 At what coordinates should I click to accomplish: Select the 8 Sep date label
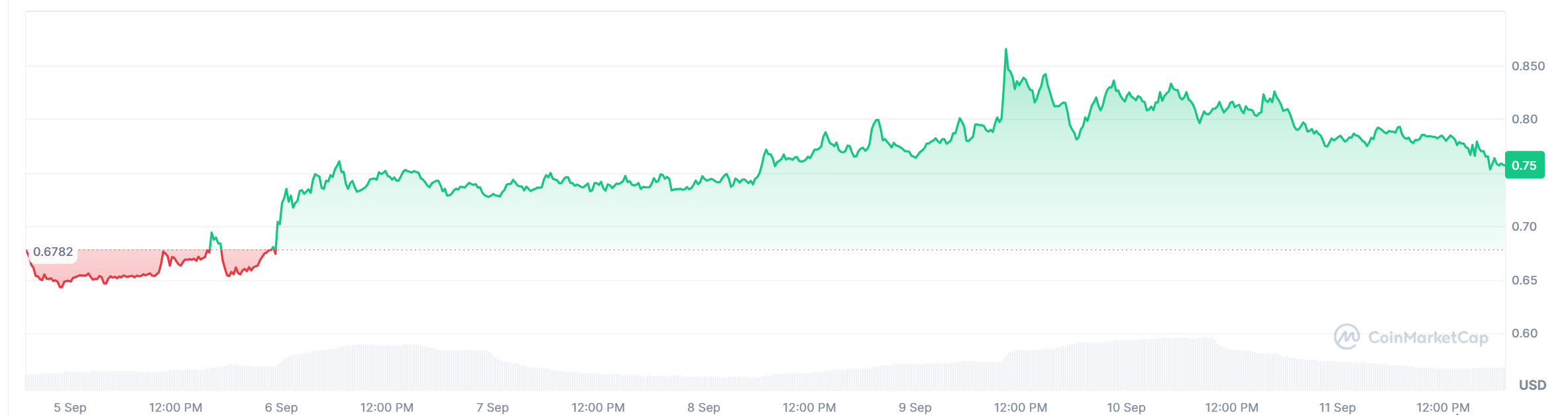(x=704, y=408)
